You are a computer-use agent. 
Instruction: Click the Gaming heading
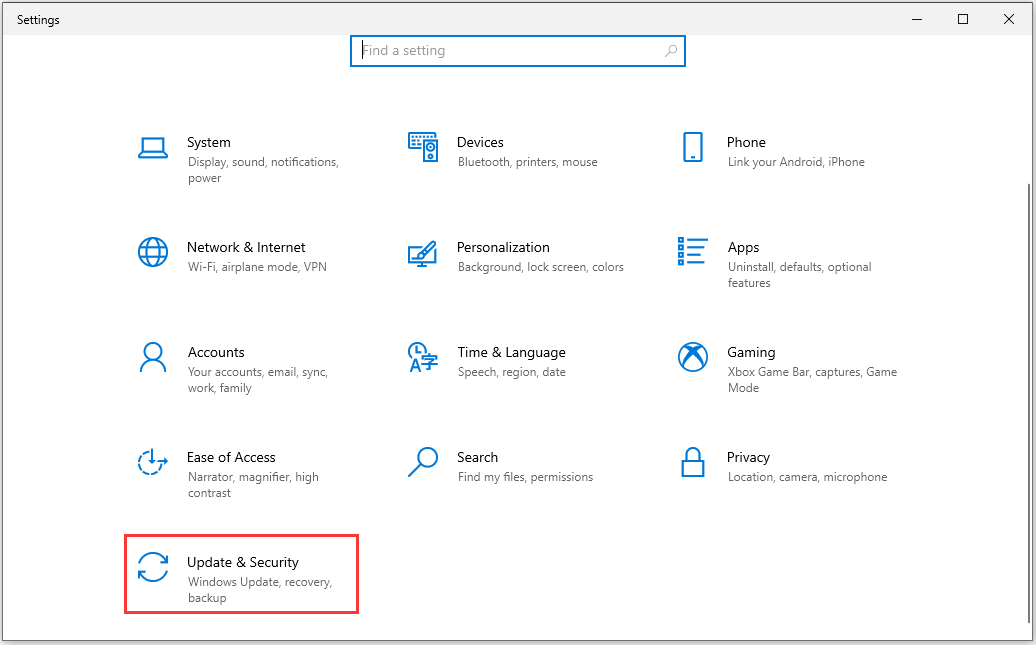[751, 352]
